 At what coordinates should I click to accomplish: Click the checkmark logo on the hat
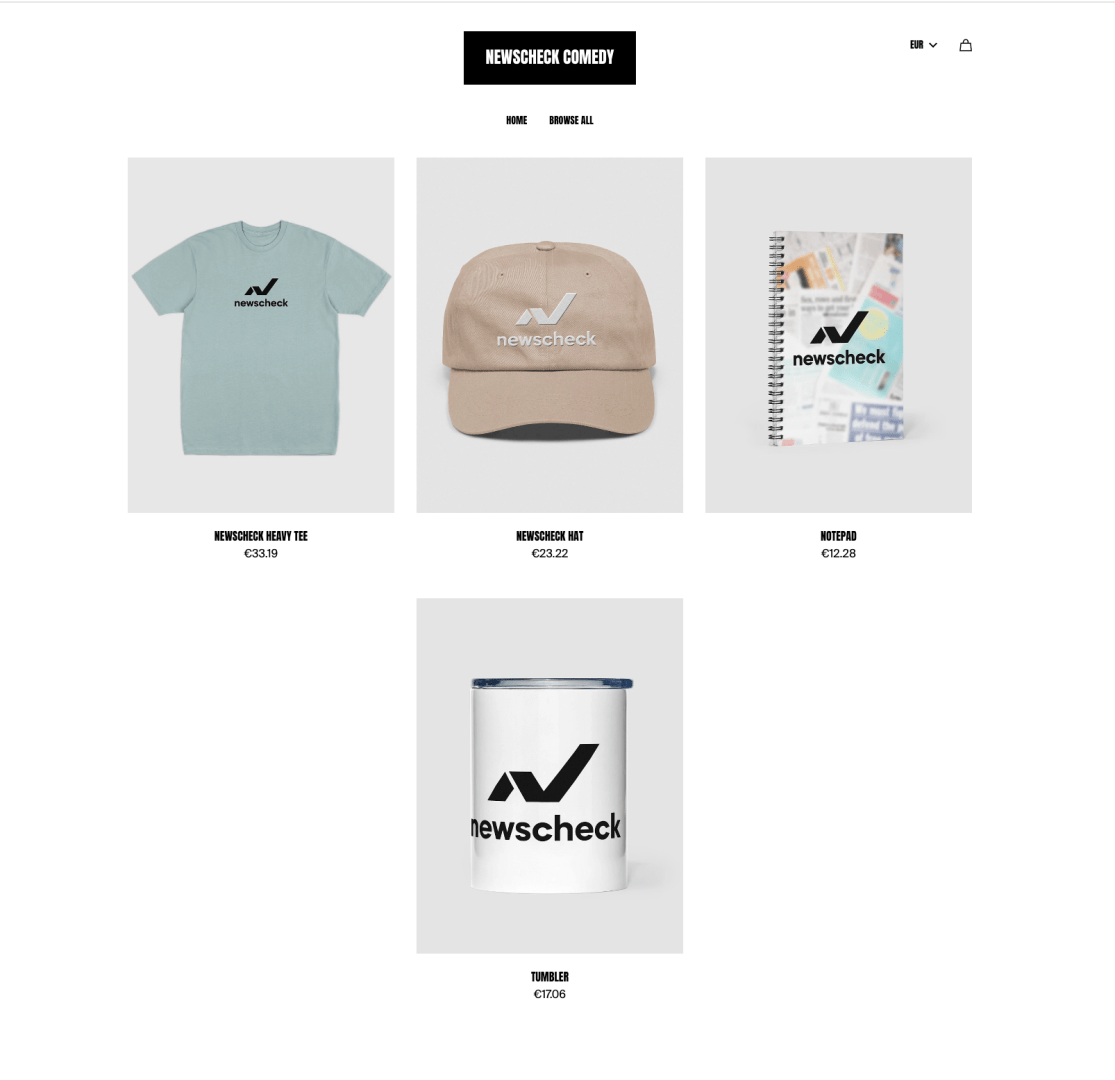(546, 309)
